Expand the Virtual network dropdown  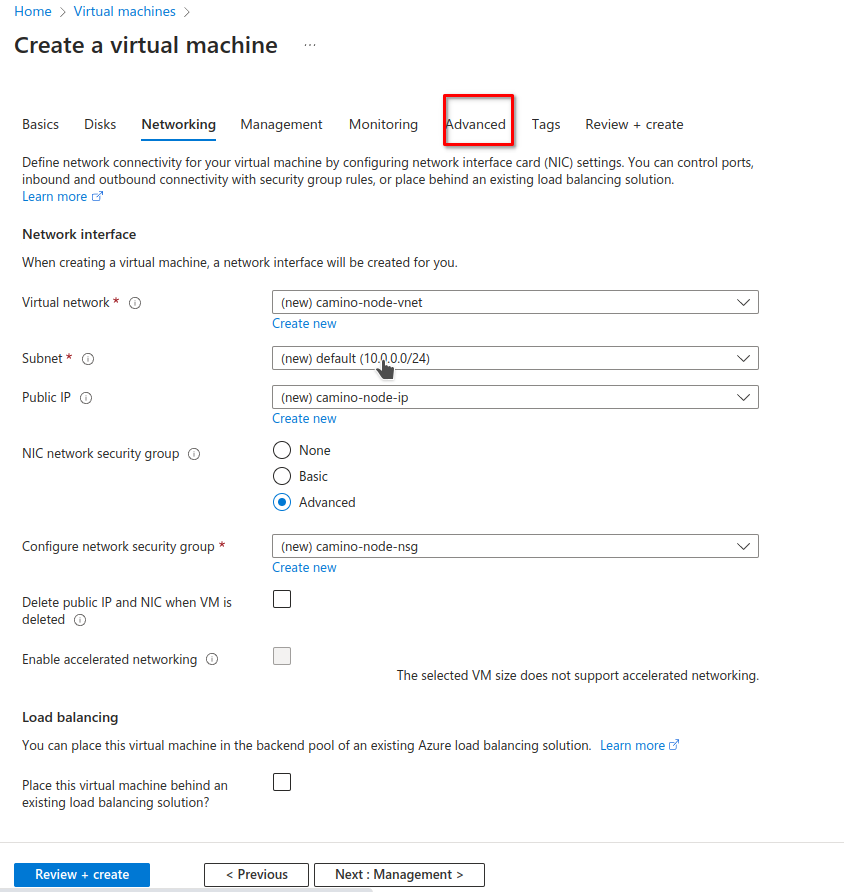click(514, 302)
